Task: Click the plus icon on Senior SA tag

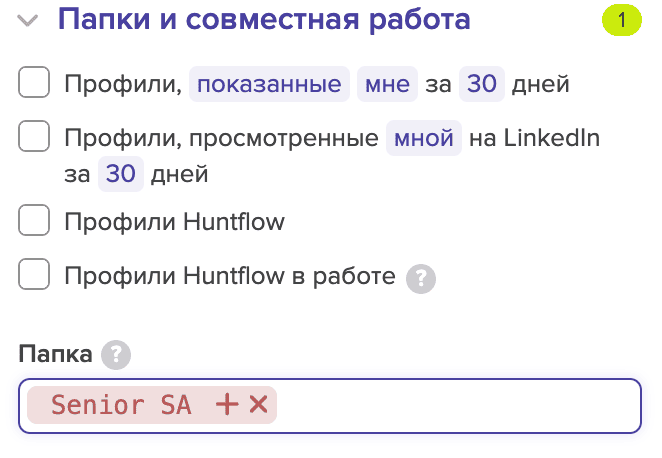Action: [x=228, y=405]
